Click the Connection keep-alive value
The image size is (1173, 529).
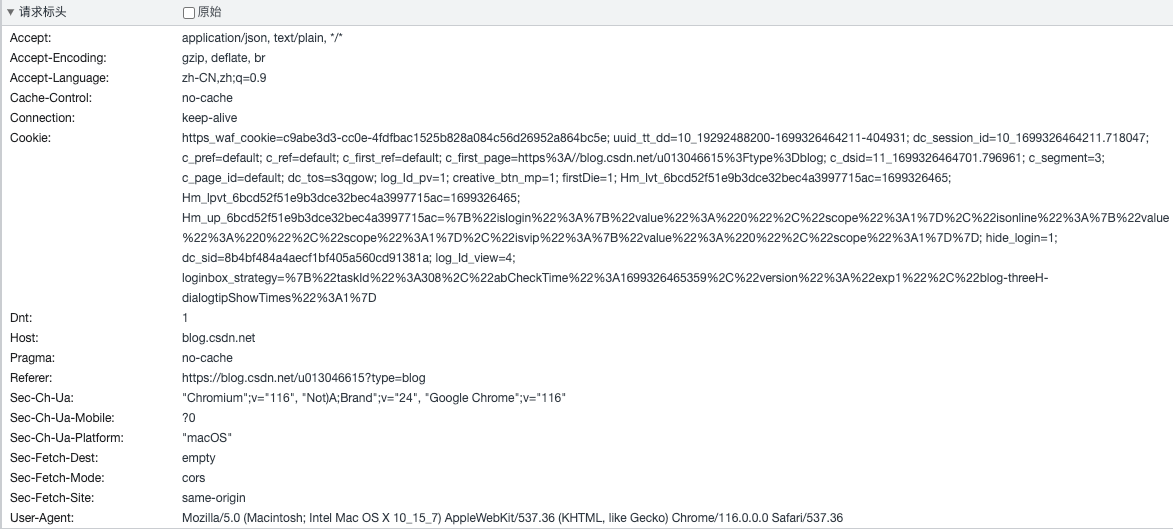pyautogui.click(x=209, y=118)
